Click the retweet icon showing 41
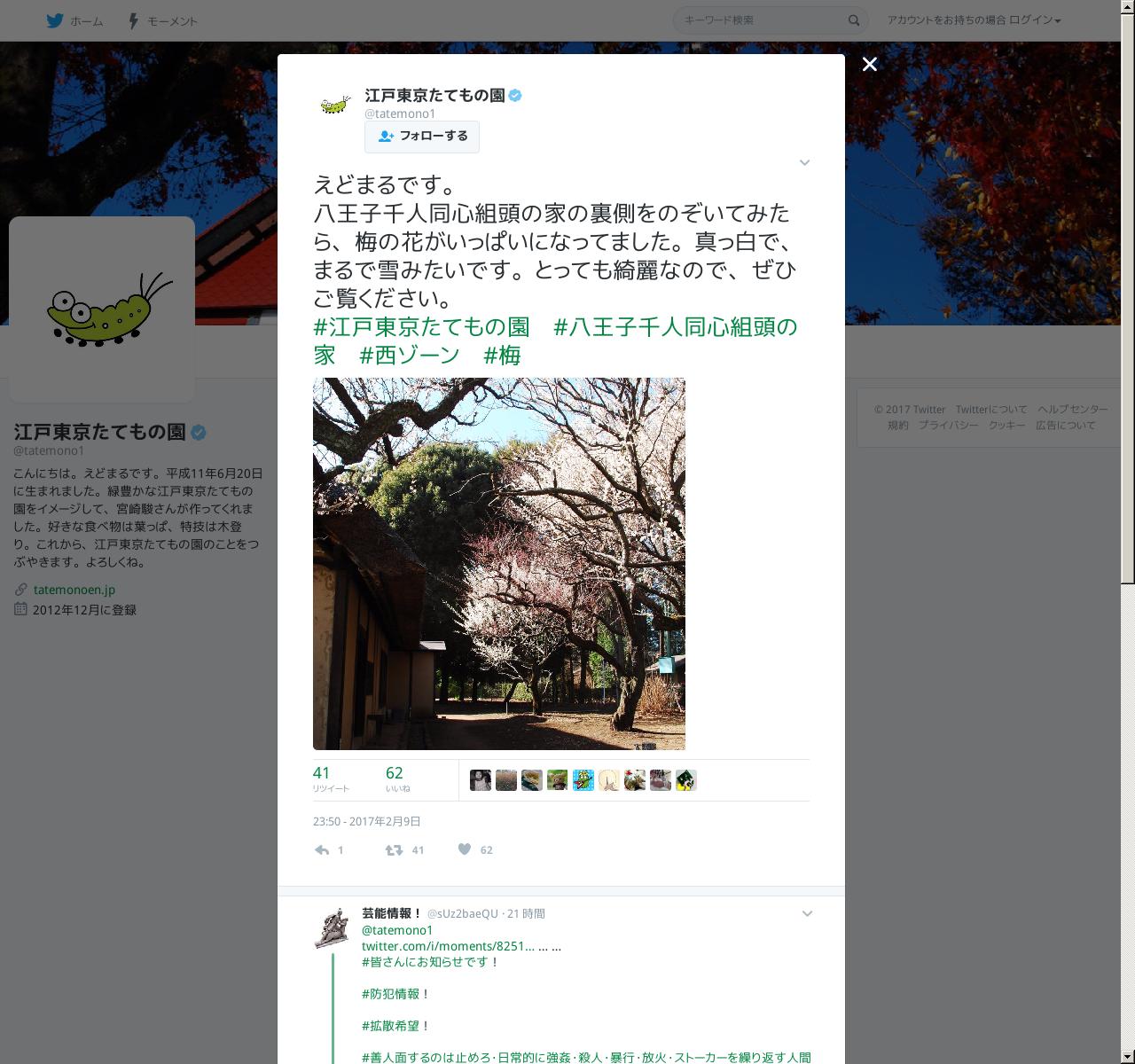 pos(394,849)
